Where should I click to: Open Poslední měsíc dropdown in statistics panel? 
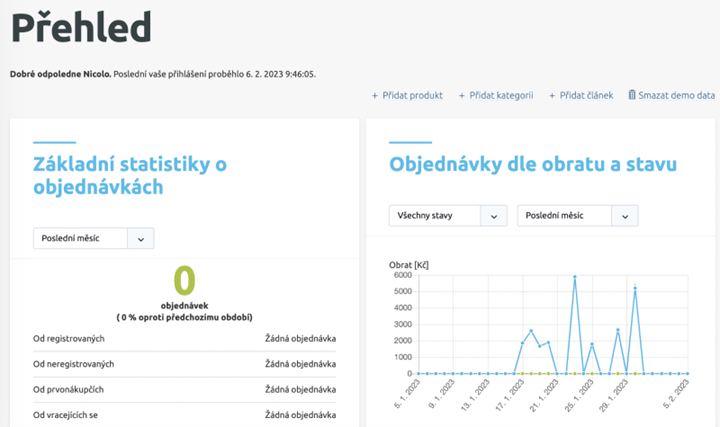tap(94, 238)
